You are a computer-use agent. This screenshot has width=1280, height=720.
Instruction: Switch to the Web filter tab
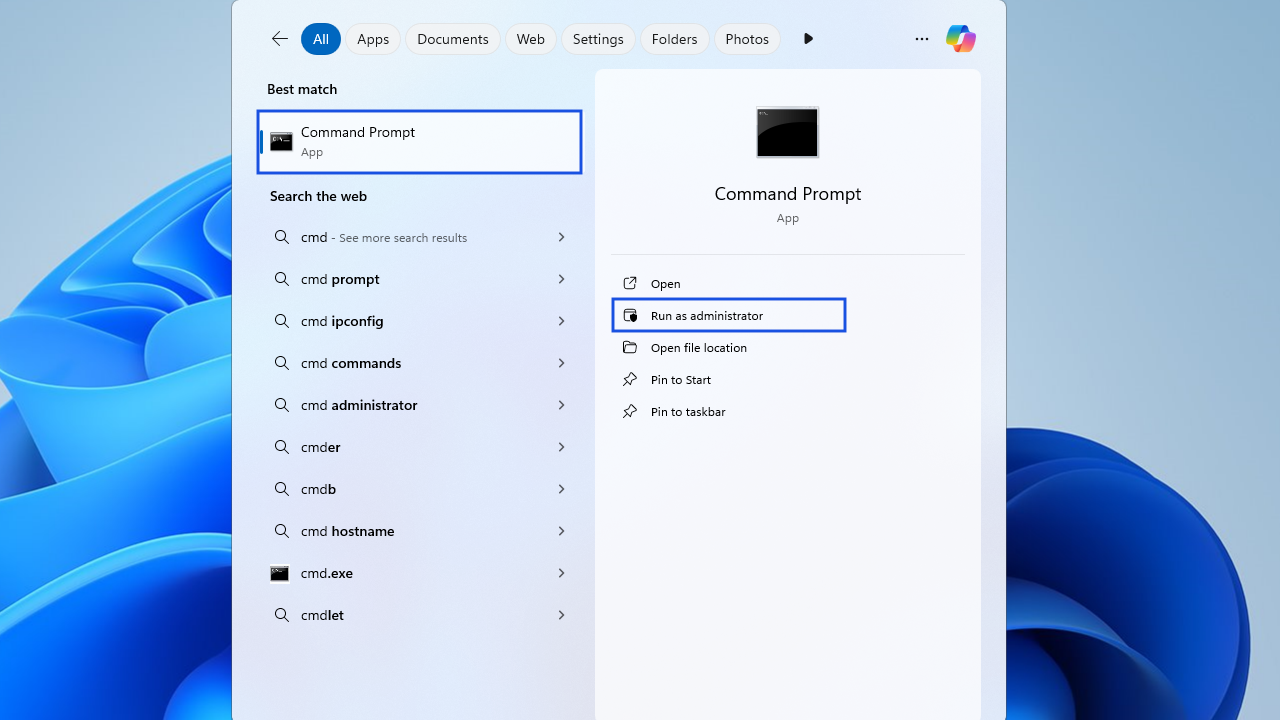pyautogui.click(x=531, y=39)
